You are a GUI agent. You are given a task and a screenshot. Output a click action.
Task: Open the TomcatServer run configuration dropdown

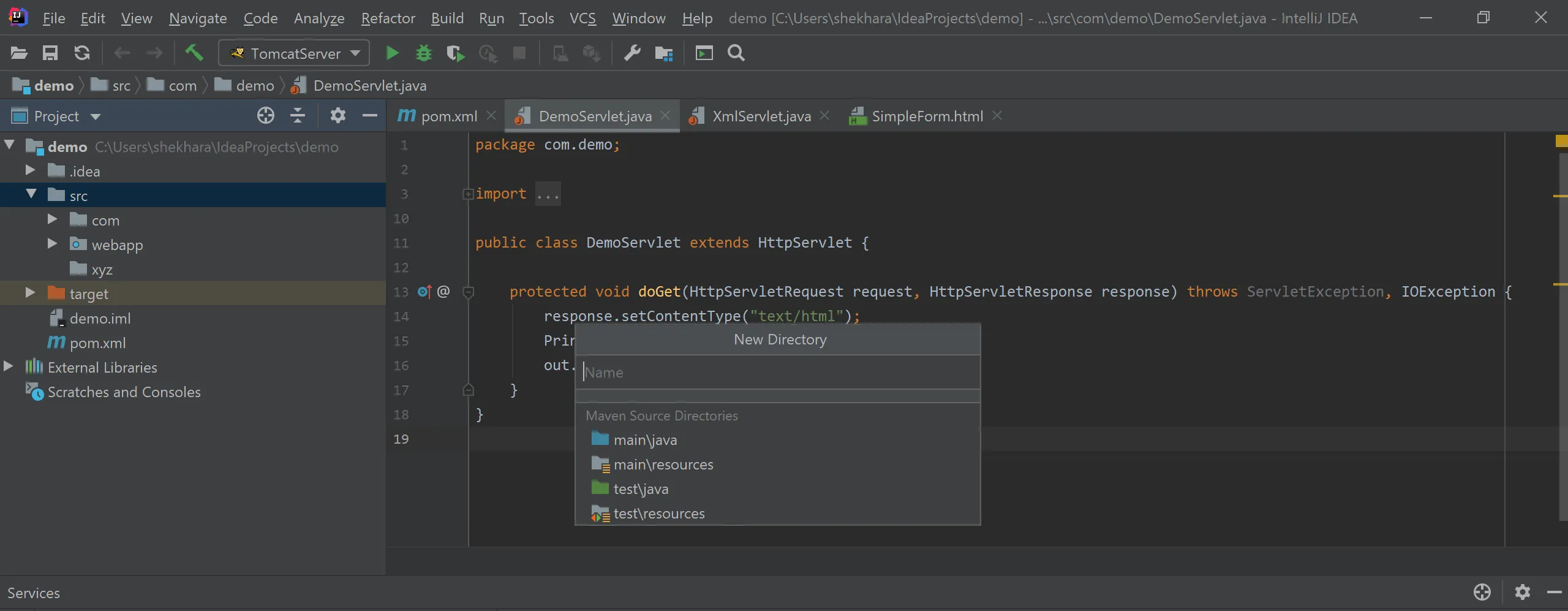coord(294,53)
